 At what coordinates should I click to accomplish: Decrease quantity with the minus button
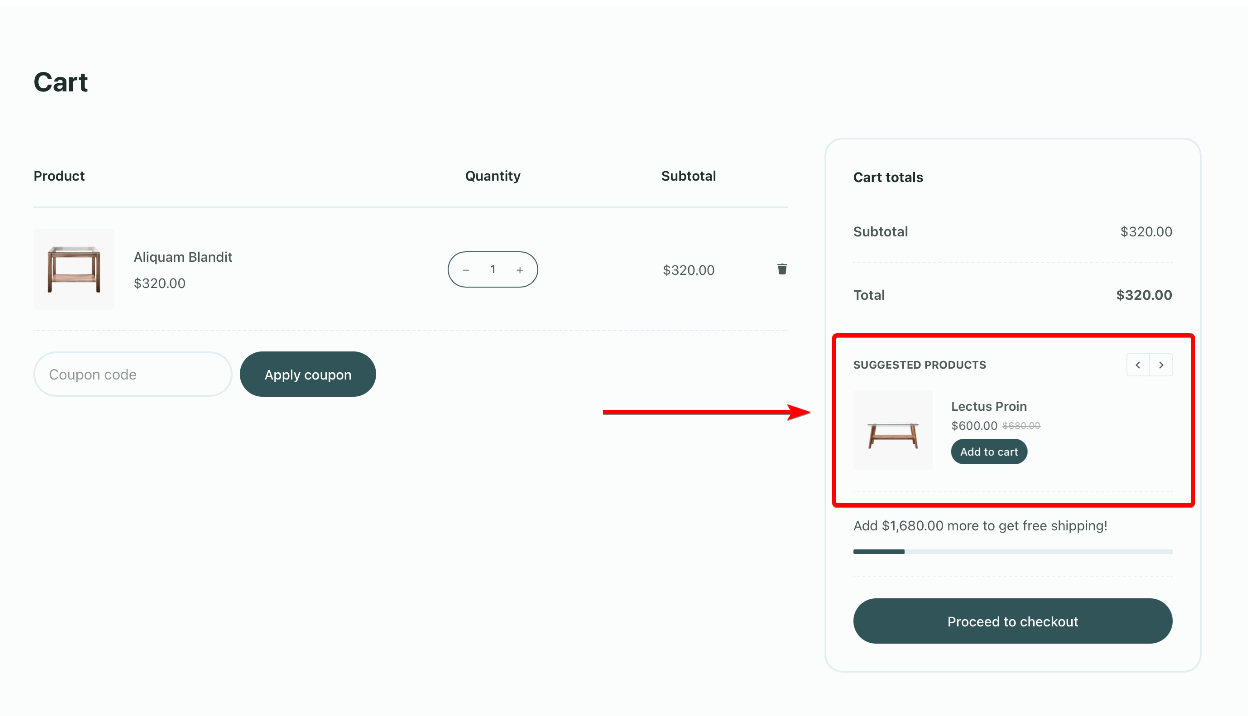(x=466, y=270)
